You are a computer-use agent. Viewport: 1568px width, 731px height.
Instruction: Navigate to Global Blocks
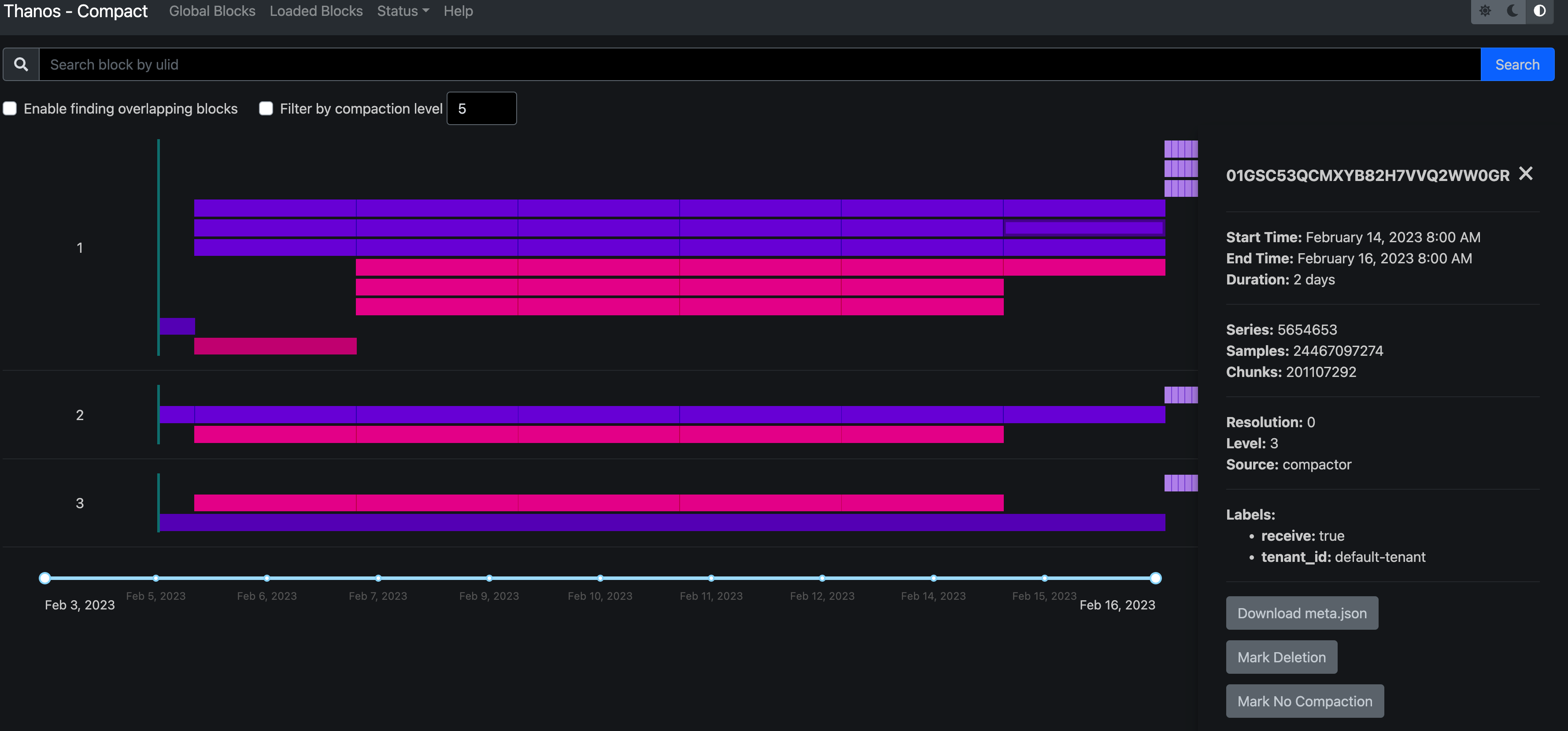coord(212,11)
